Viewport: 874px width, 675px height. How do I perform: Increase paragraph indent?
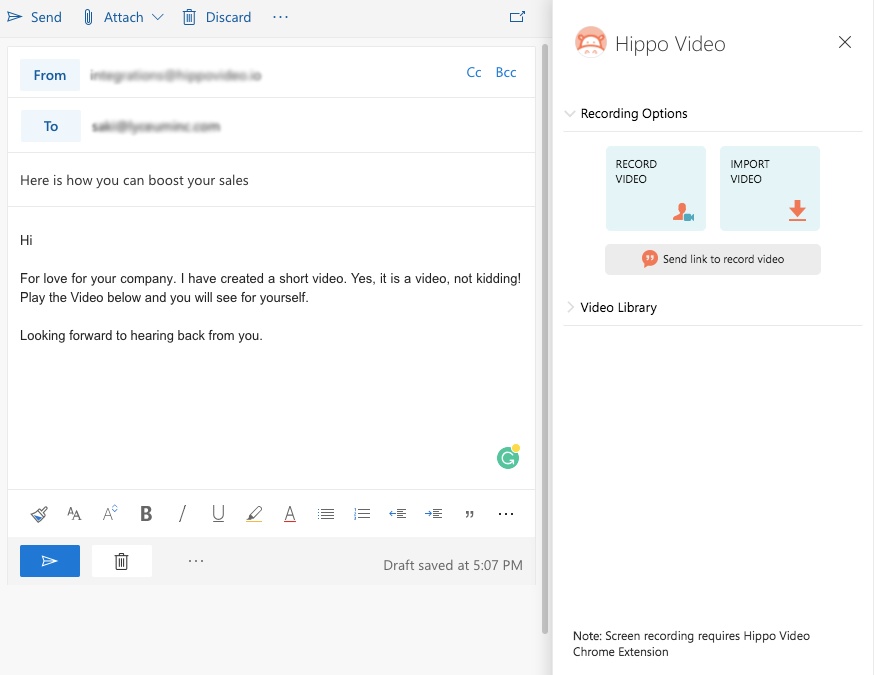tap(433, 514)
